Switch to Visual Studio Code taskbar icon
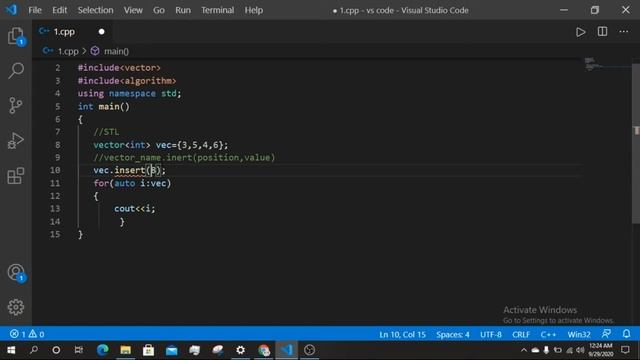The width and height of the screenshot is (640, 360). 287,350
